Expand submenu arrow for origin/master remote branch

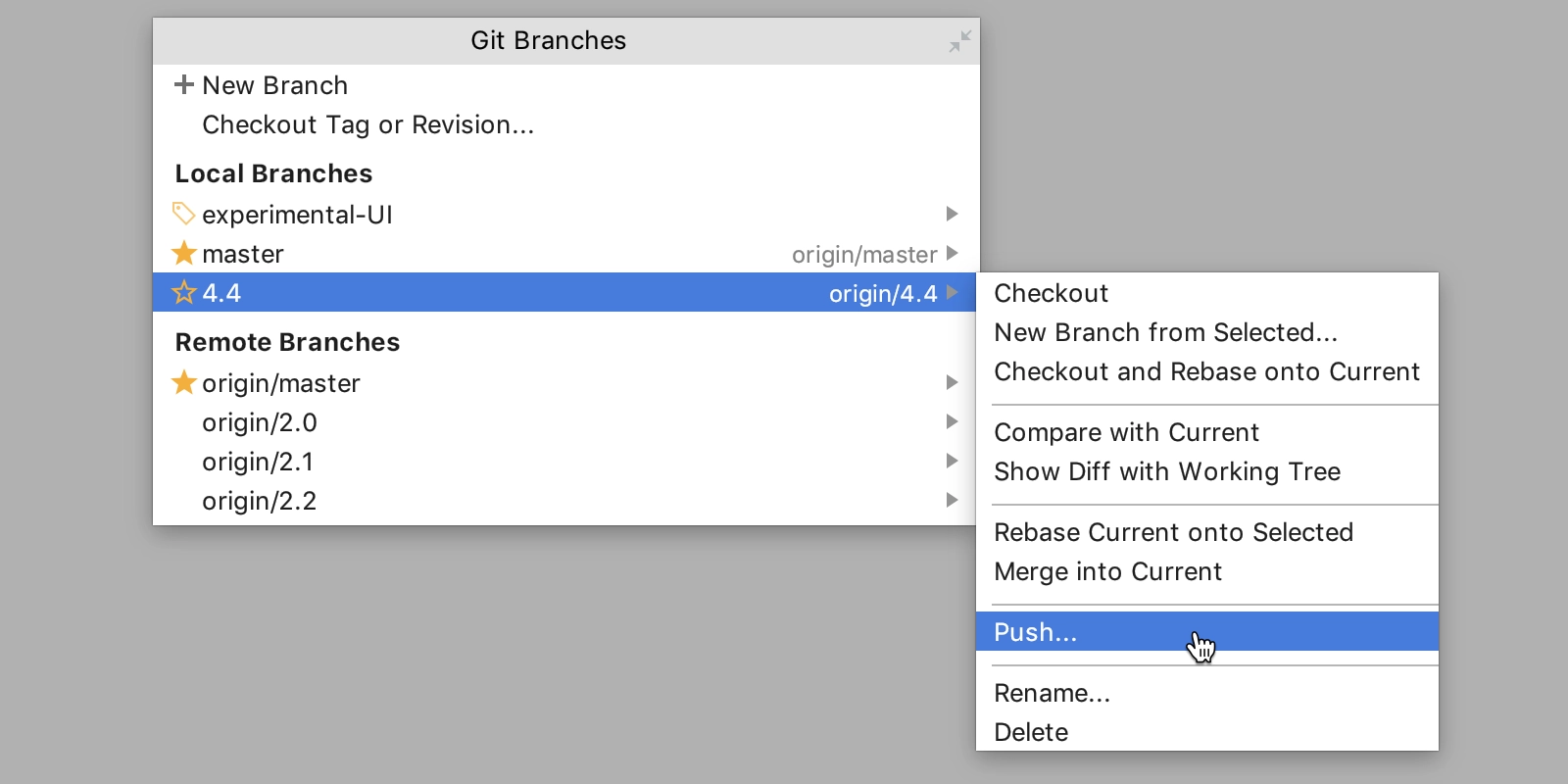coord(952,382)
